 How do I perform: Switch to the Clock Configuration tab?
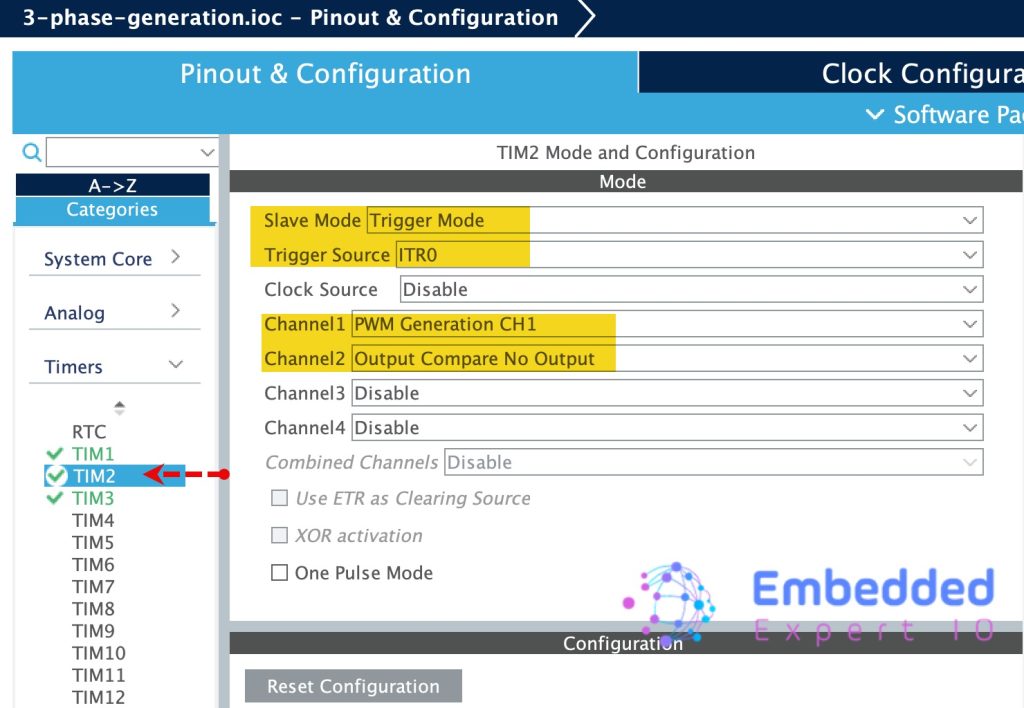pos(920,74)
